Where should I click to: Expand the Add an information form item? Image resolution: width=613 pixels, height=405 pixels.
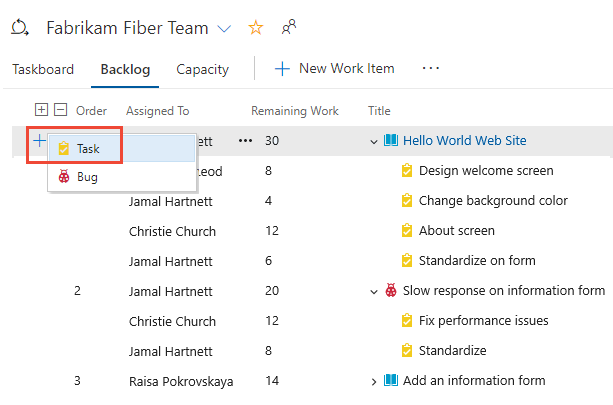[x=374, y=381]
